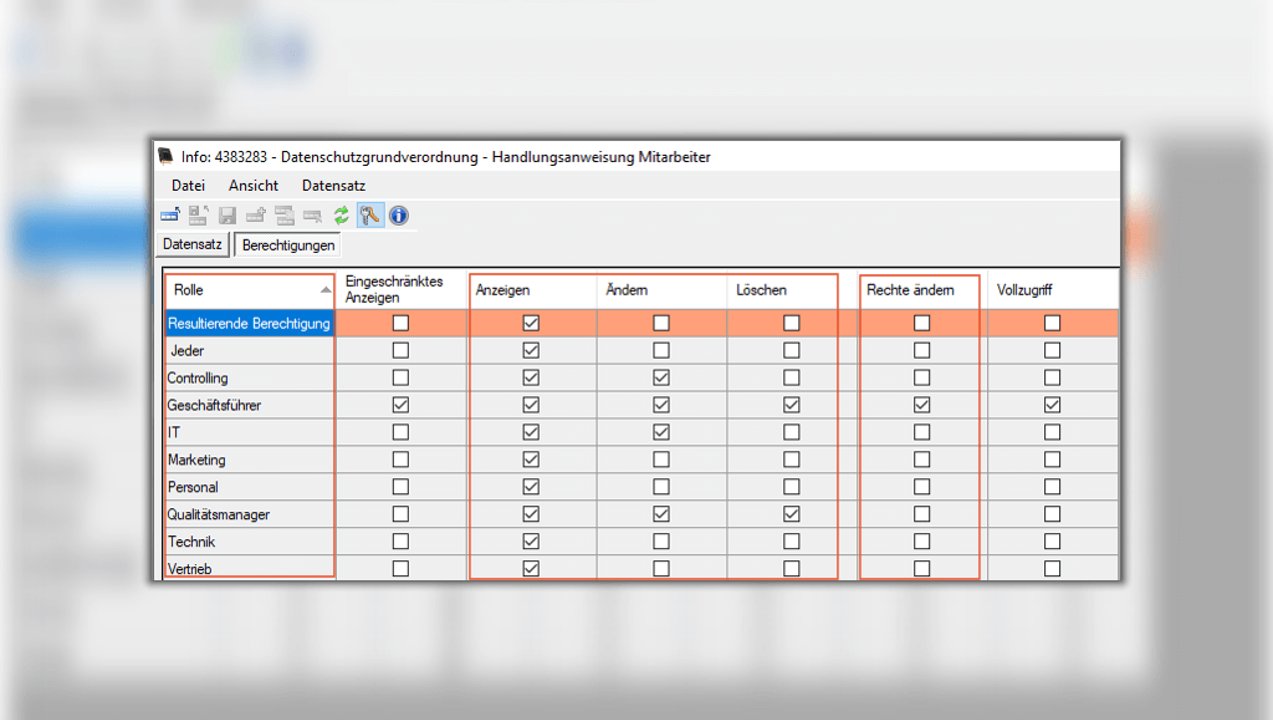Check Ändern checkbox for Marketing role
The width and height of the screenshot is (1273, 720).
pyautogui.click(x=661, y=460)
